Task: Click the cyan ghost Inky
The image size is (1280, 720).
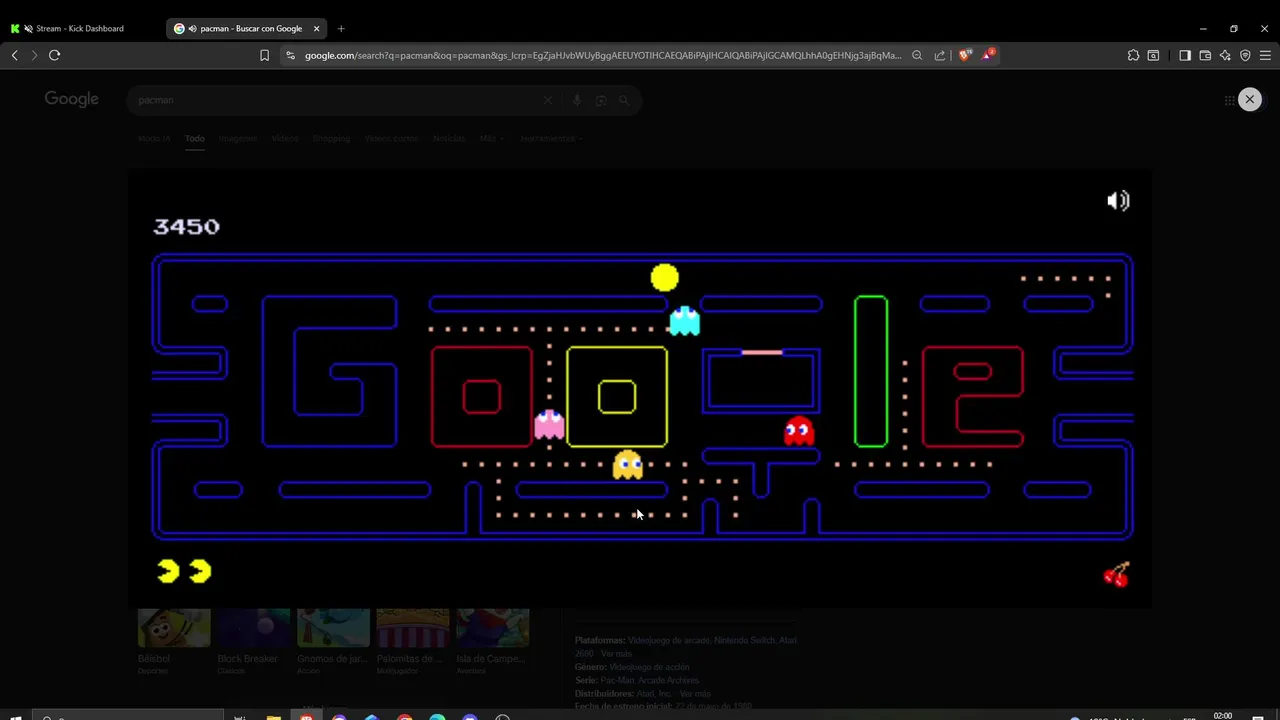Action: [x=685, y=320]
